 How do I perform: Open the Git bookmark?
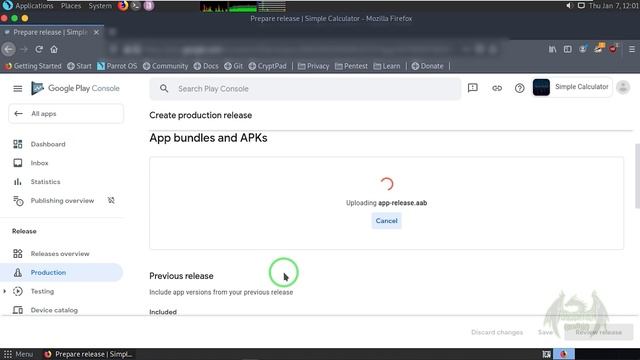tap(233, 66)
